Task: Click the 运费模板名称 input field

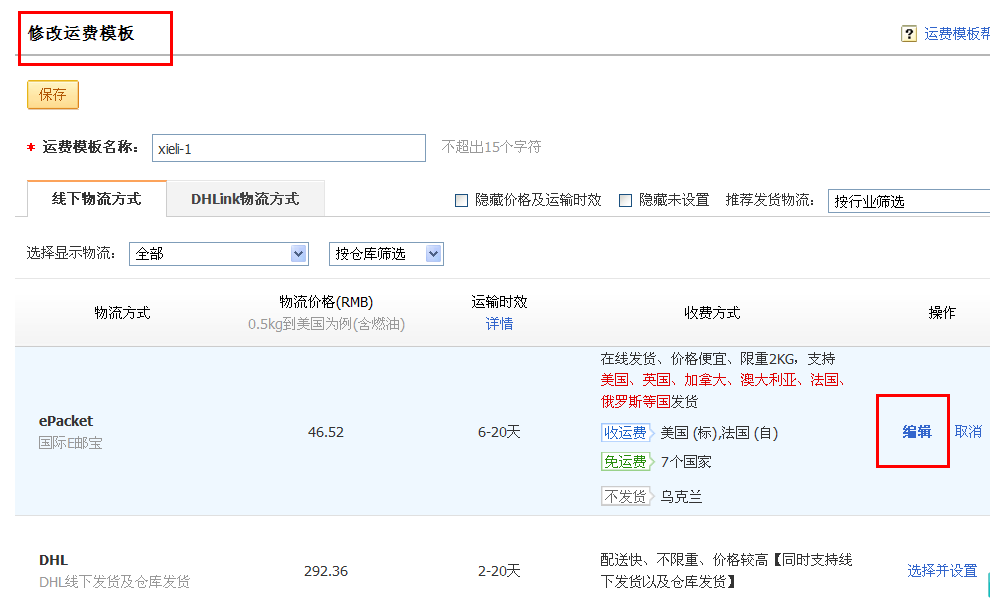Action: 288,148
